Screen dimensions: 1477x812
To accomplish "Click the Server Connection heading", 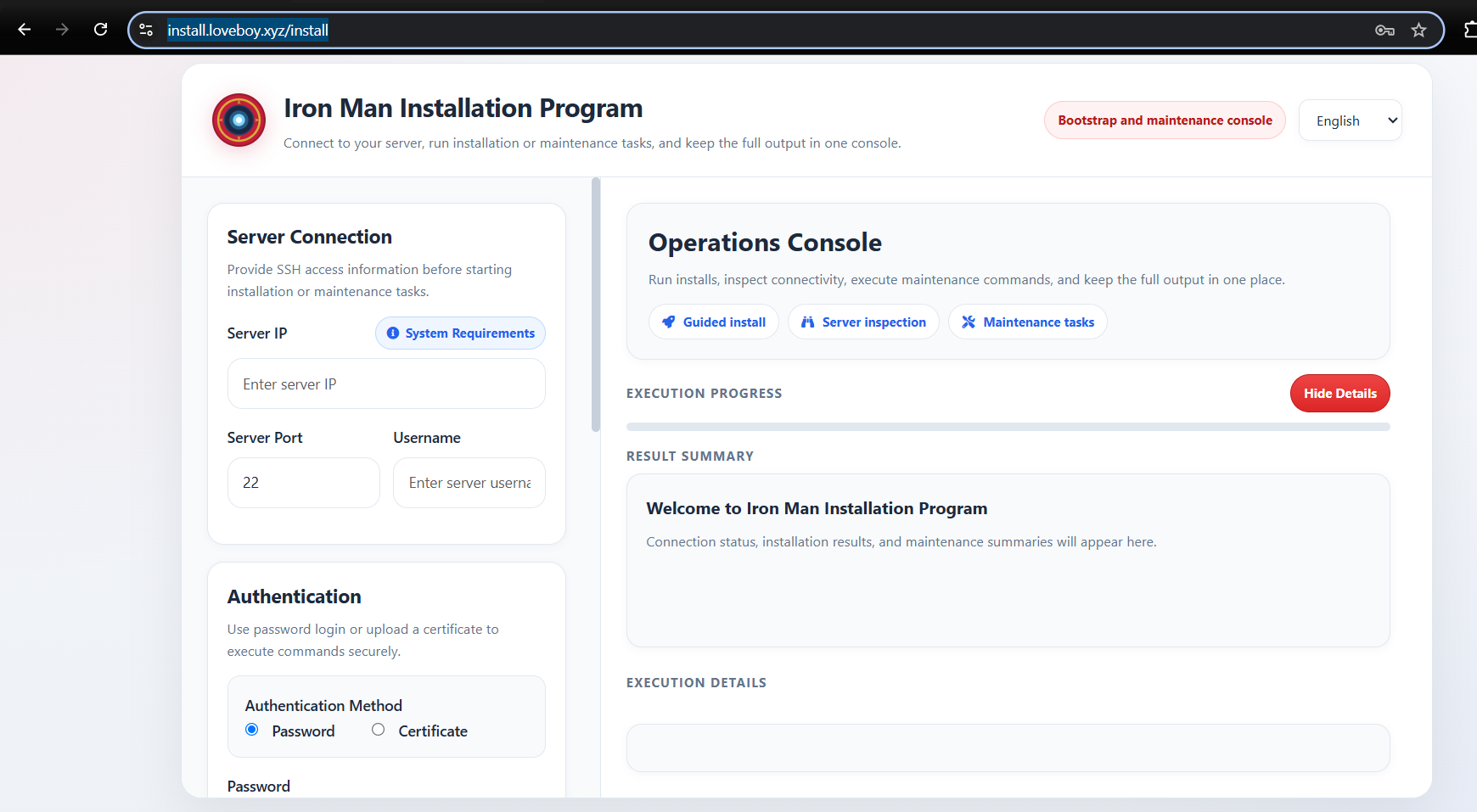I will 310,238.
